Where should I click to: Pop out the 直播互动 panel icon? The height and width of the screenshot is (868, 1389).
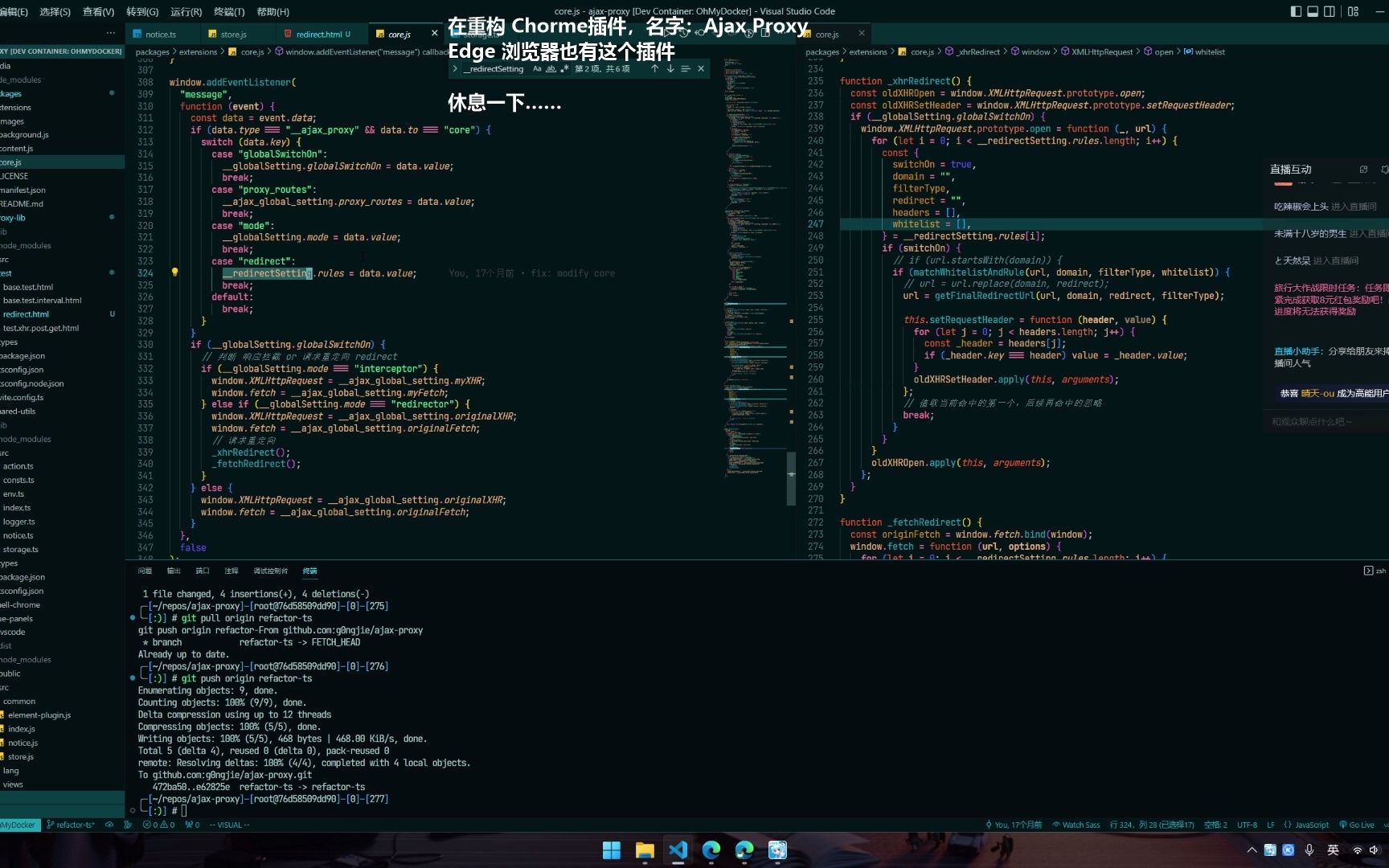(x=1363, y=169)
